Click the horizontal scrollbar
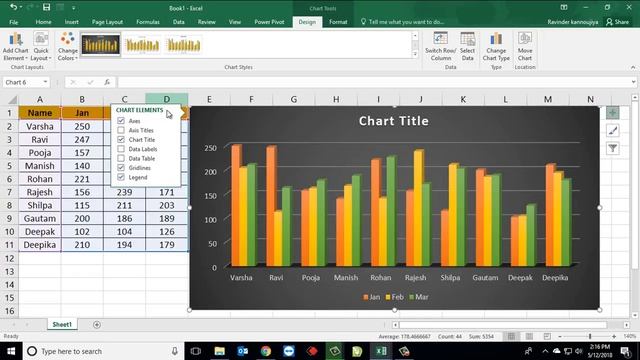Screen dimensions: 640x360 tap(503, 325)
